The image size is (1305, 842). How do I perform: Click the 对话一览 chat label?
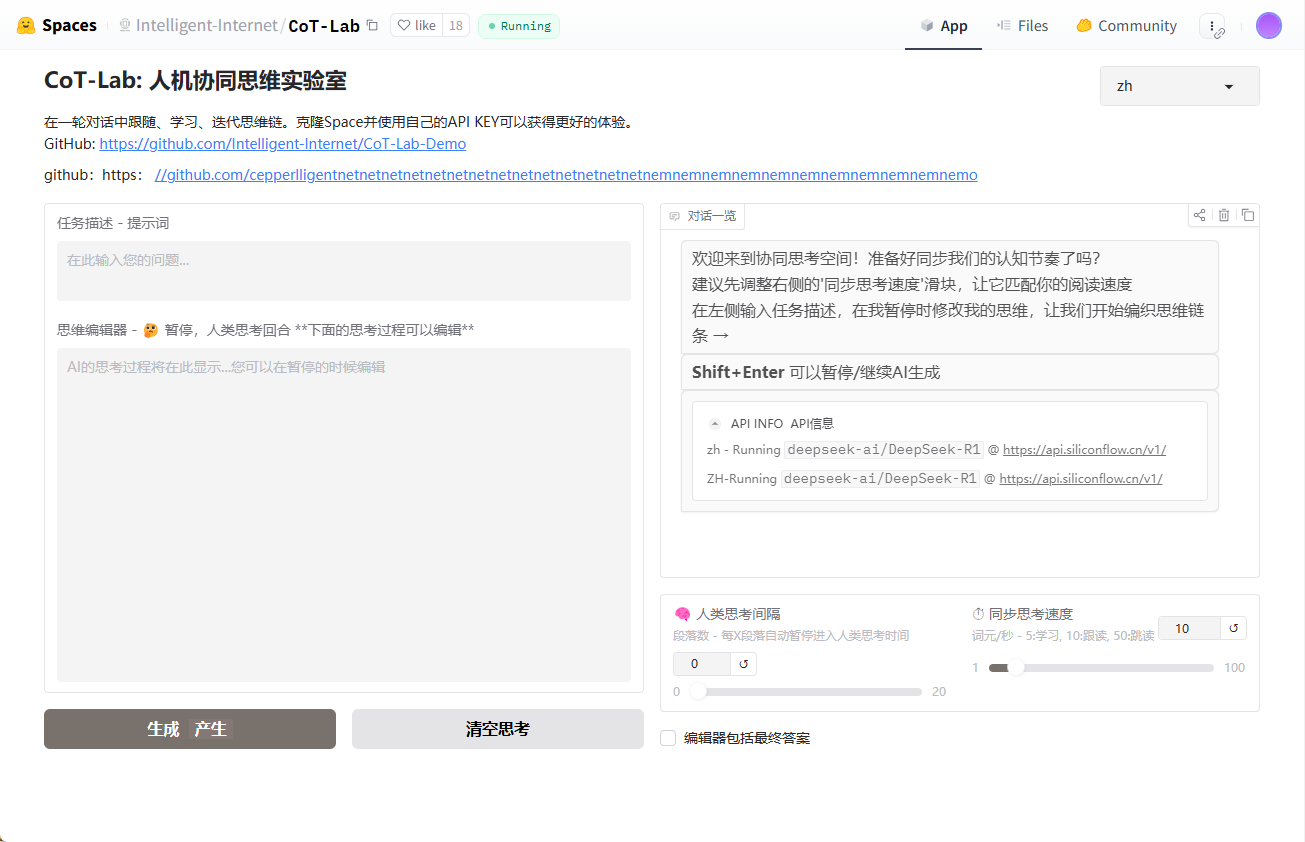(x=703, y=216)
